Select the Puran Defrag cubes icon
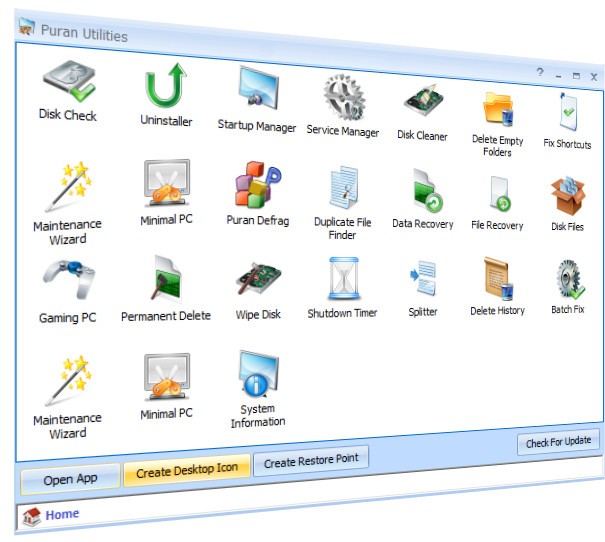The image size is (605, 542). 258,184
